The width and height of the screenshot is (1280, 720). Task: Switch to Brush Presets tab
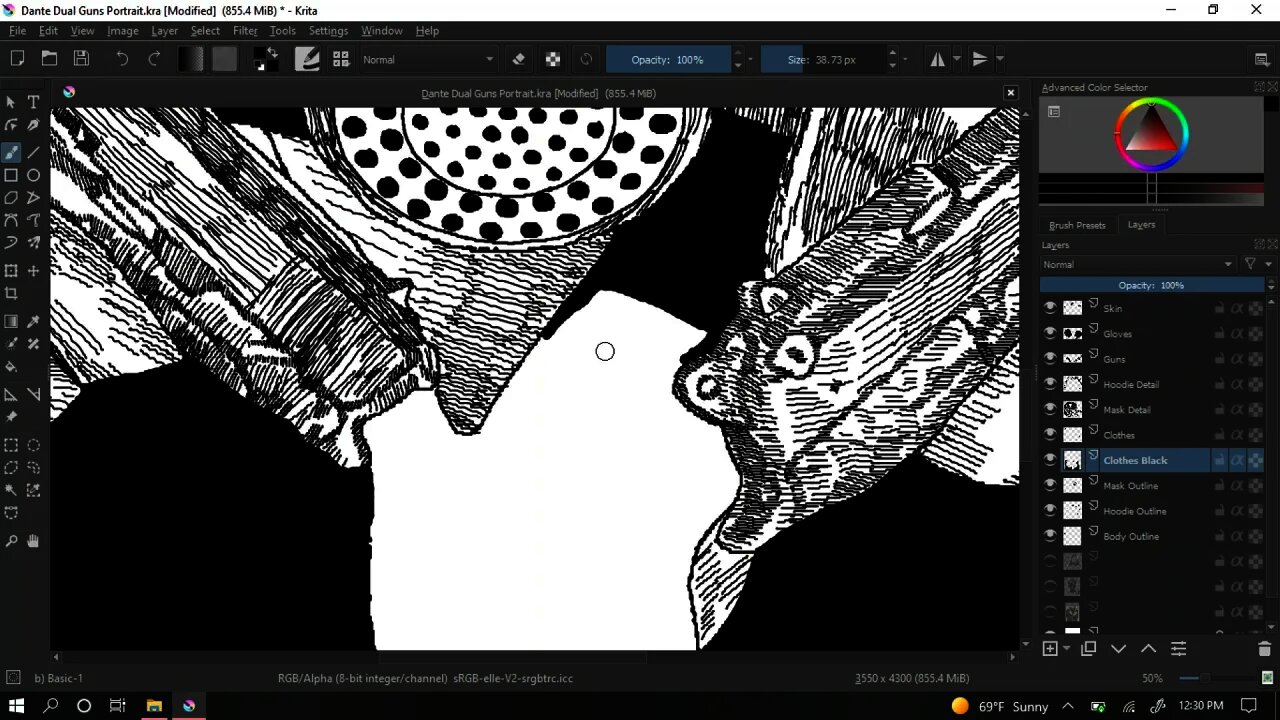click(1077, 225)
